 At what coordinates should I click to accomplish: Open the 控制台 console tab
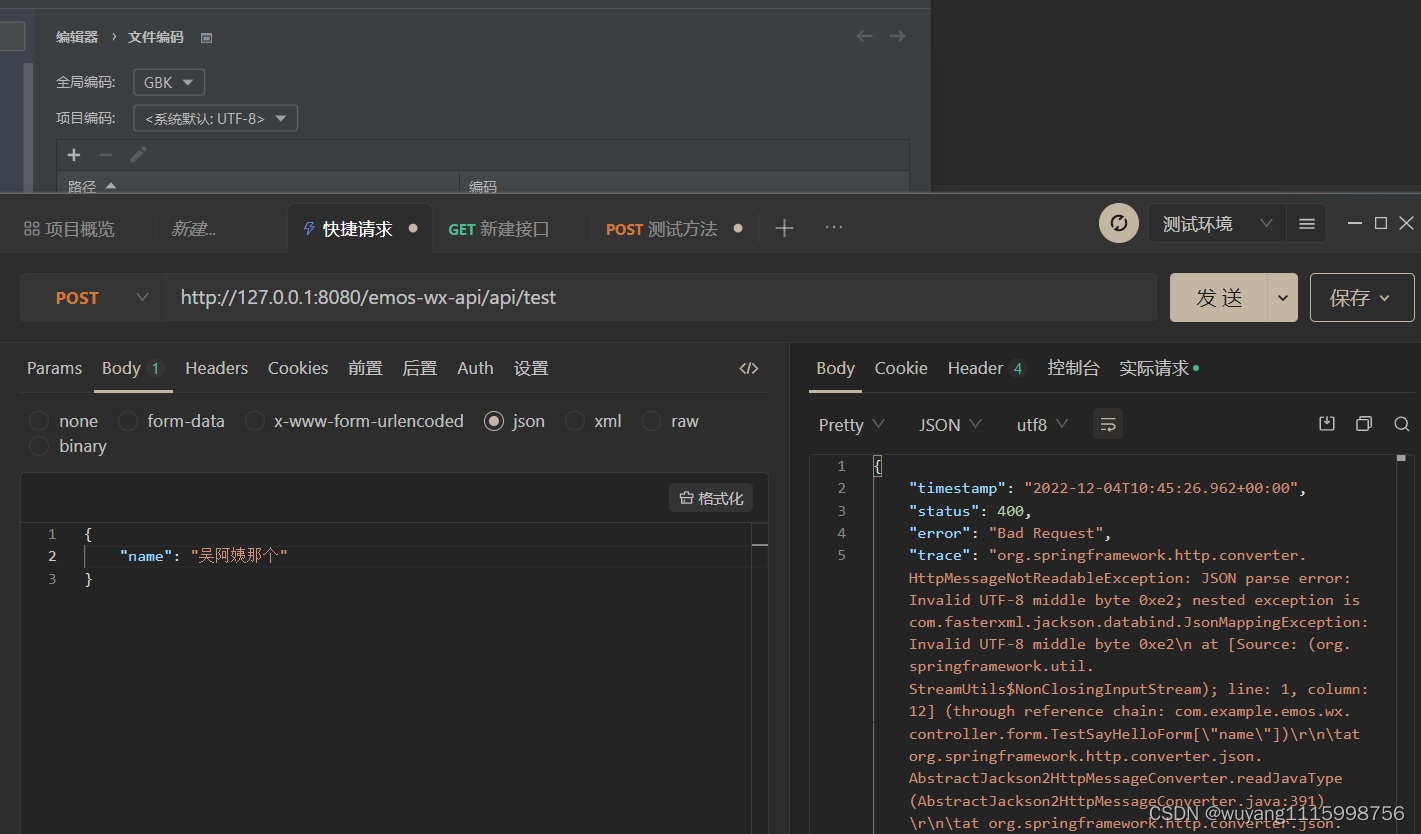point(1073,368)
